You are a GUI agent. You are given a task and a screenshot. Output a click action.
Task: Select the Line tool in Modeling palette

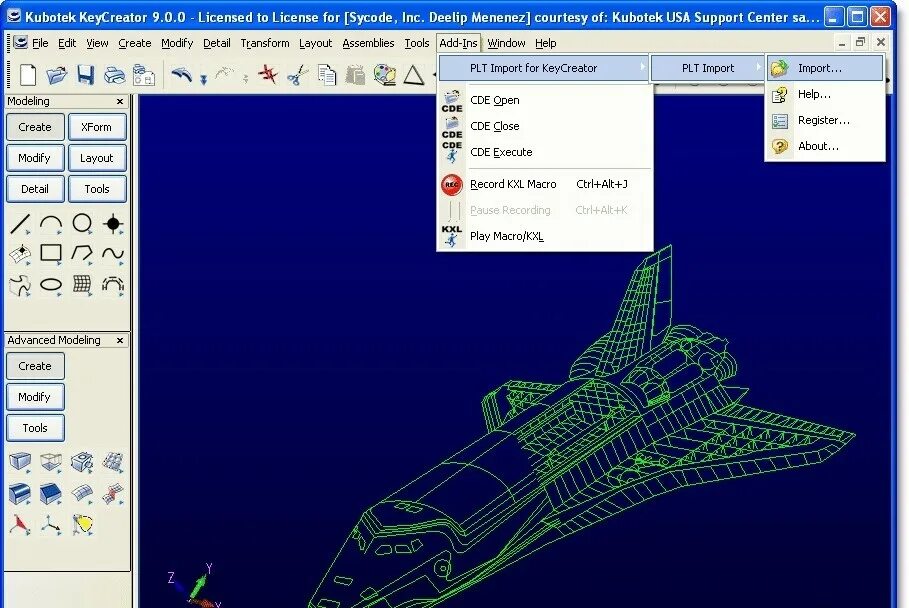click(20, 223)
